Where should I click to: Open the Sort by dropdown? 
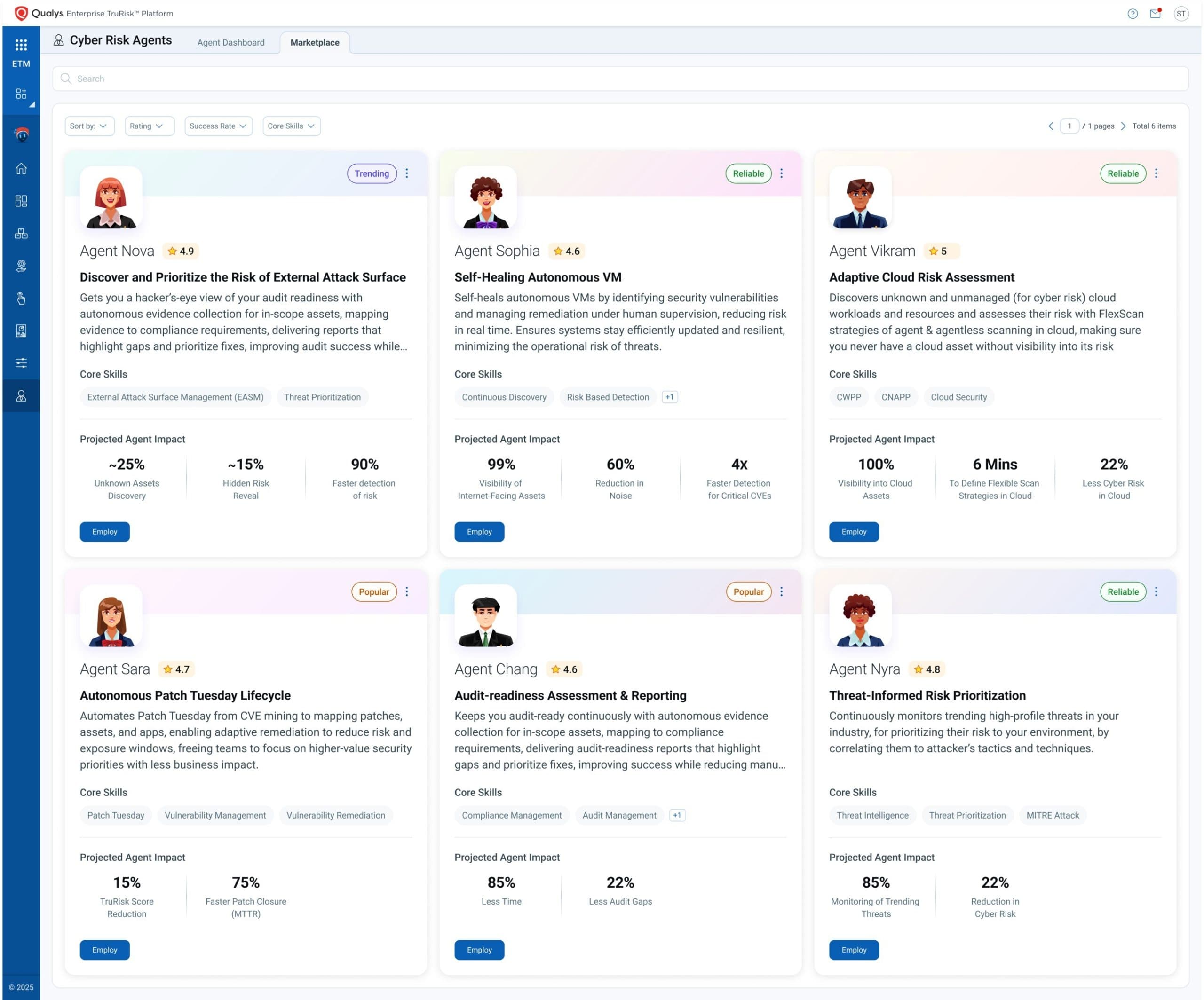coord(89,126)
